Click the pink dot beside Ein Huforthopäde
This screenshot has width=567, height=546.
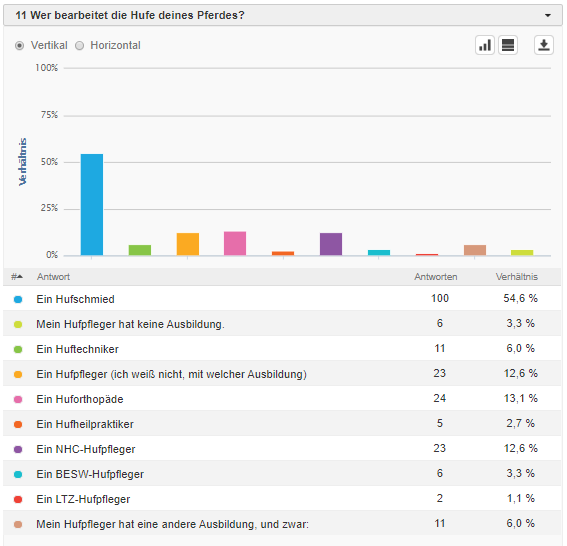[x=18, y=399]
